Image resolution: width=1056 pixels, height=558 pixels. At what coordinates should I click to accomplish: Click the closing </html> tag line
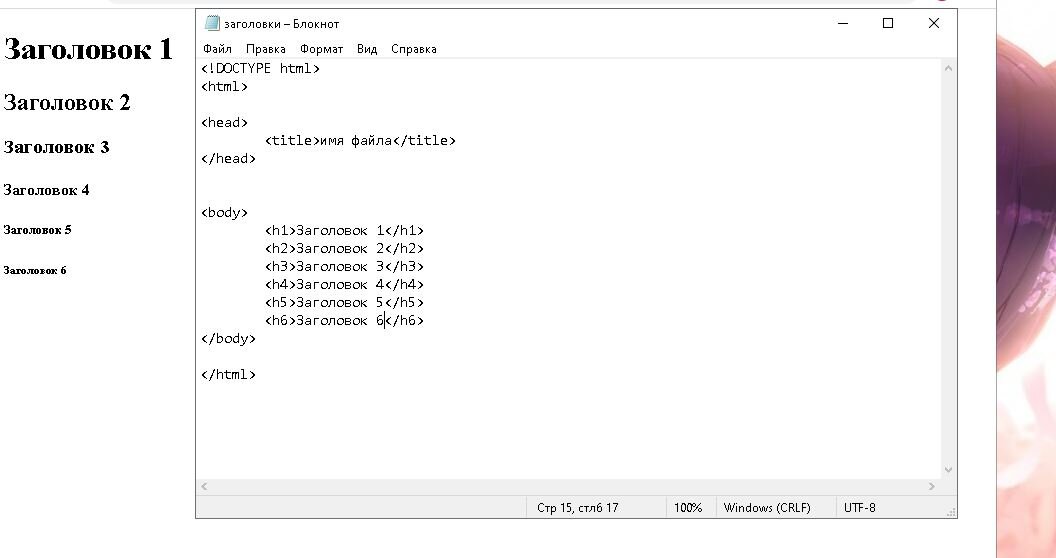[228, 375]
